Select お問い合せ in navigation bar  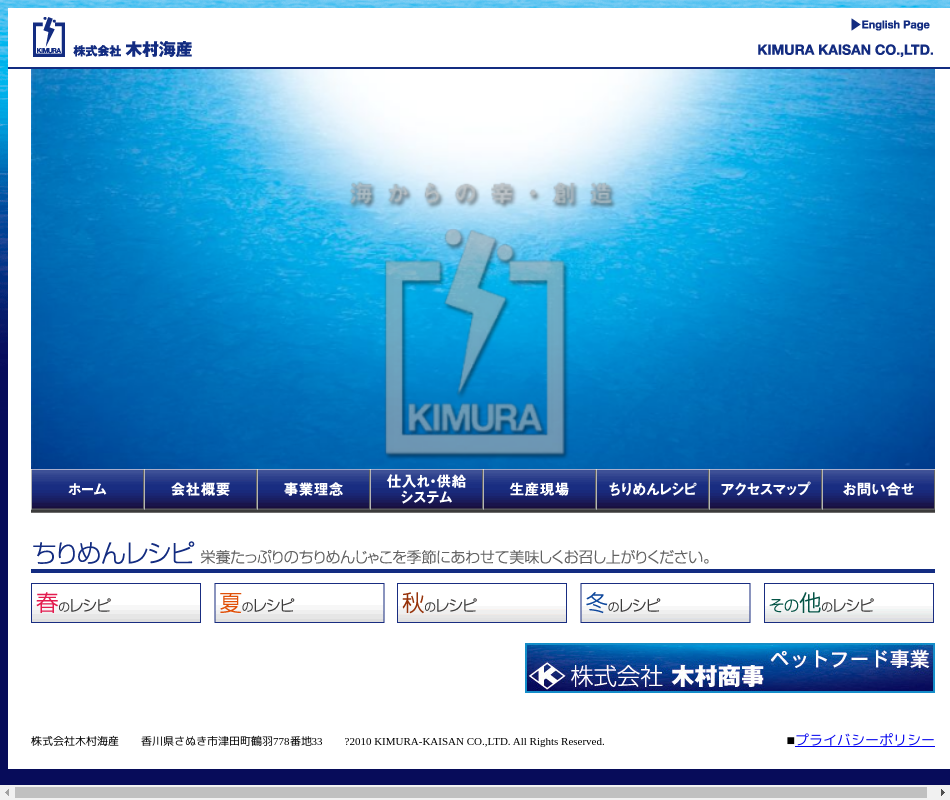point(878,490)
